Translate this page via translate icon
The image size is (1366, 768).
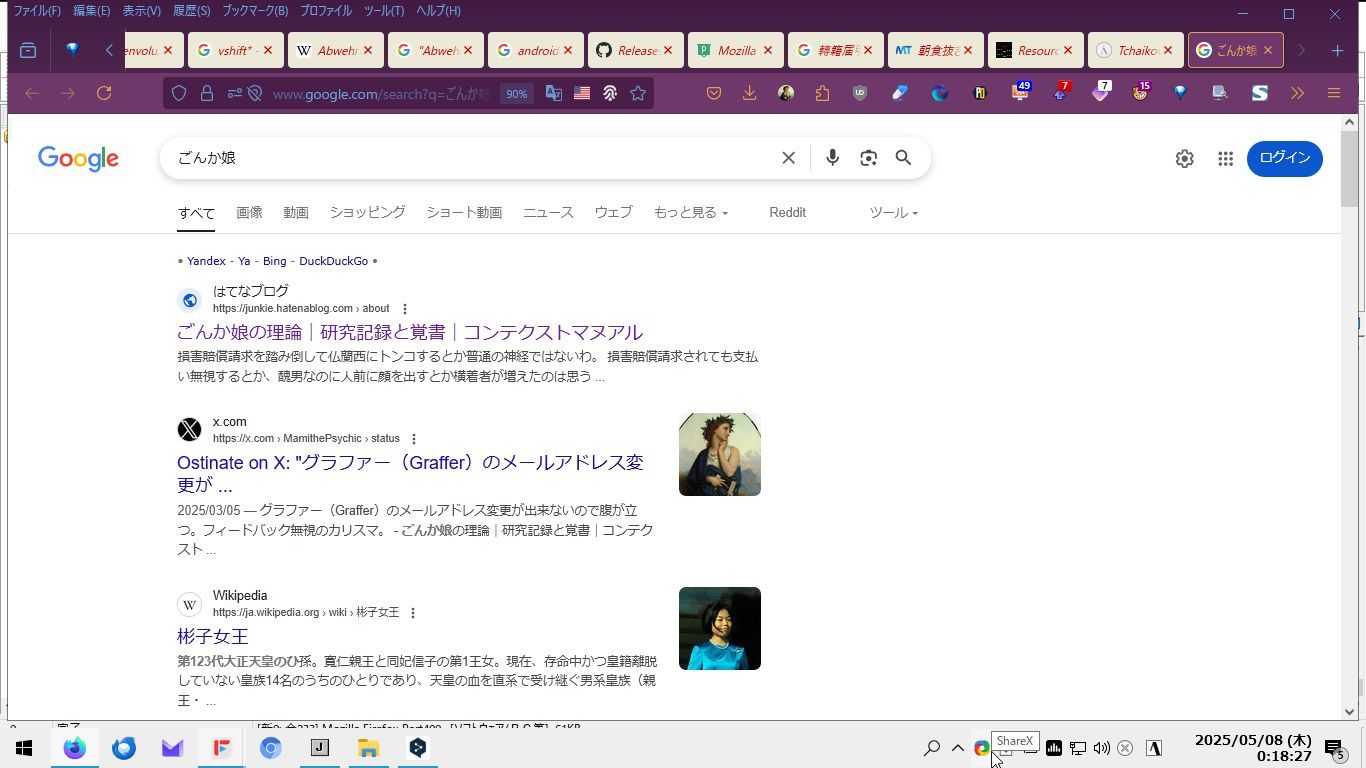553,93
